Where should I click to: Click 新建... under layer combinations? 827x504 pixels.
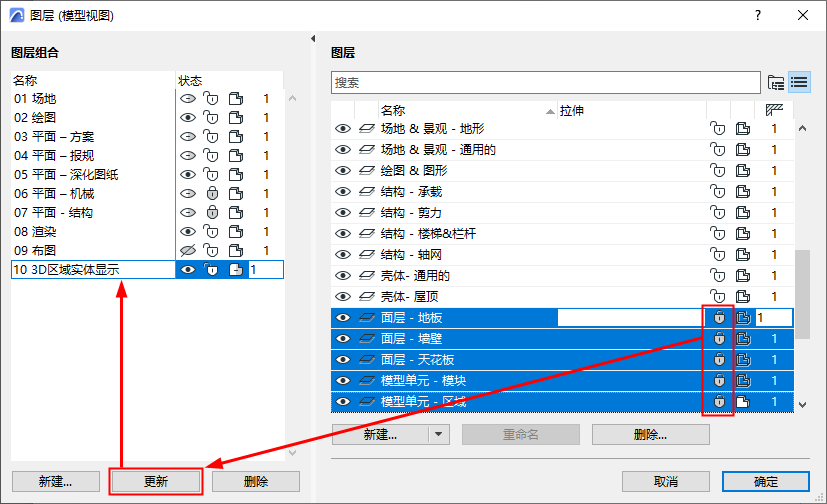[x=56, y=481]
